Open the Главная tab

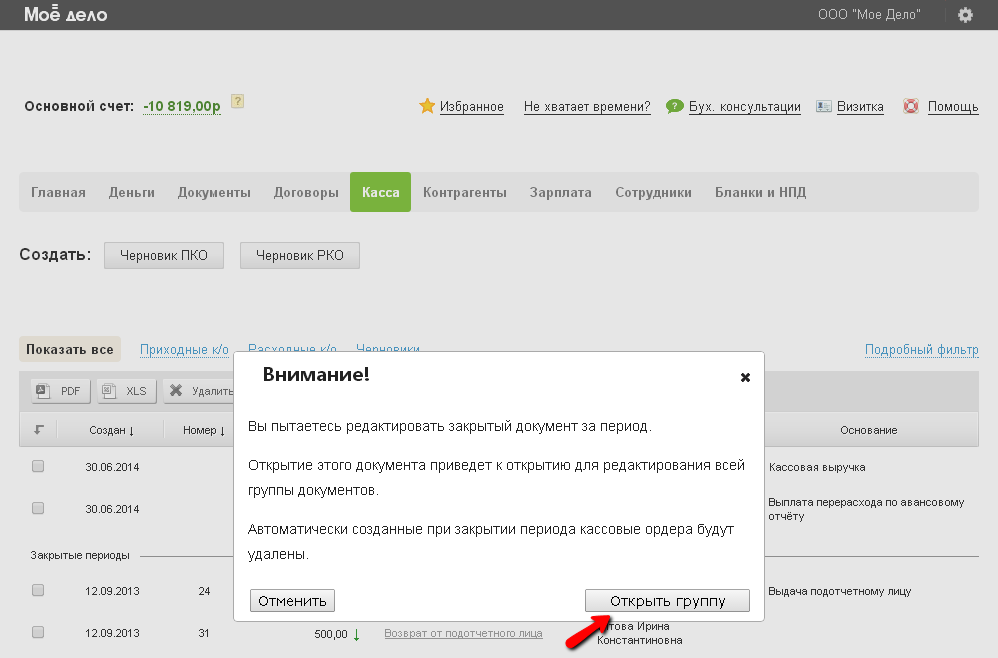pos(58,192)
